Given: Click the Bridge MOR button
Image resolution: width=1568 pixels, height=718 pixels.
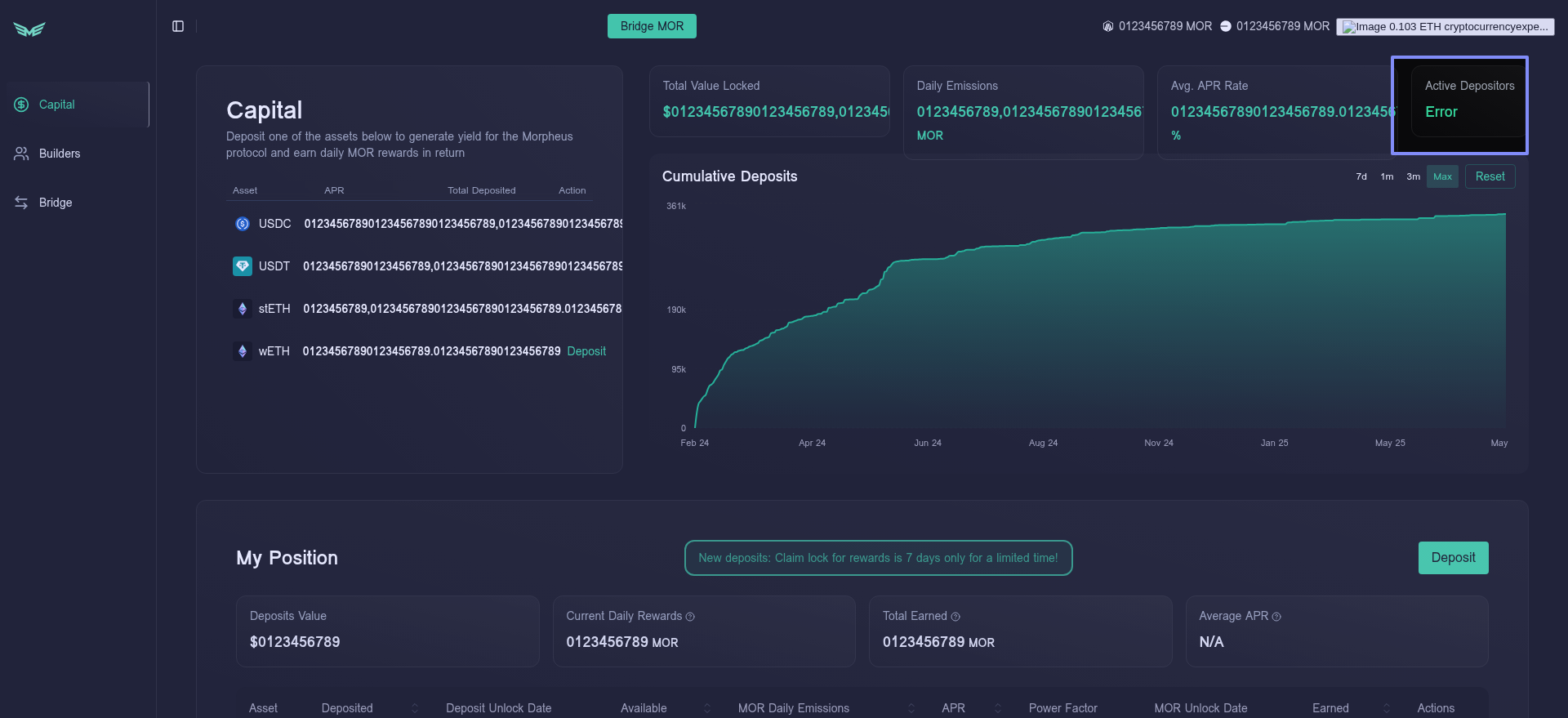Looking at the screenshot, I should click(x=652, y=26).
